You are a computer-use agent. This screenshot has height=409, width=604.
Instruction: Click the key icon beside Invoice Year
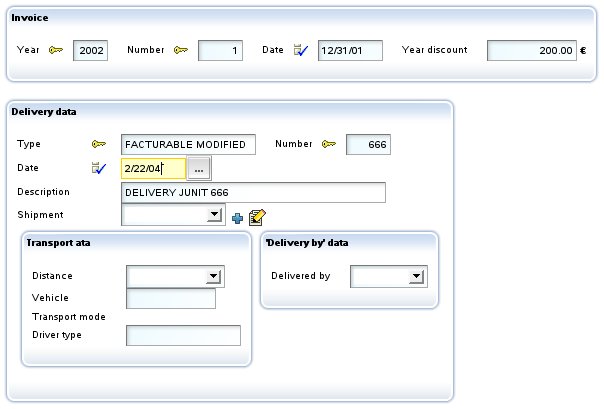(x=56, y=50)
